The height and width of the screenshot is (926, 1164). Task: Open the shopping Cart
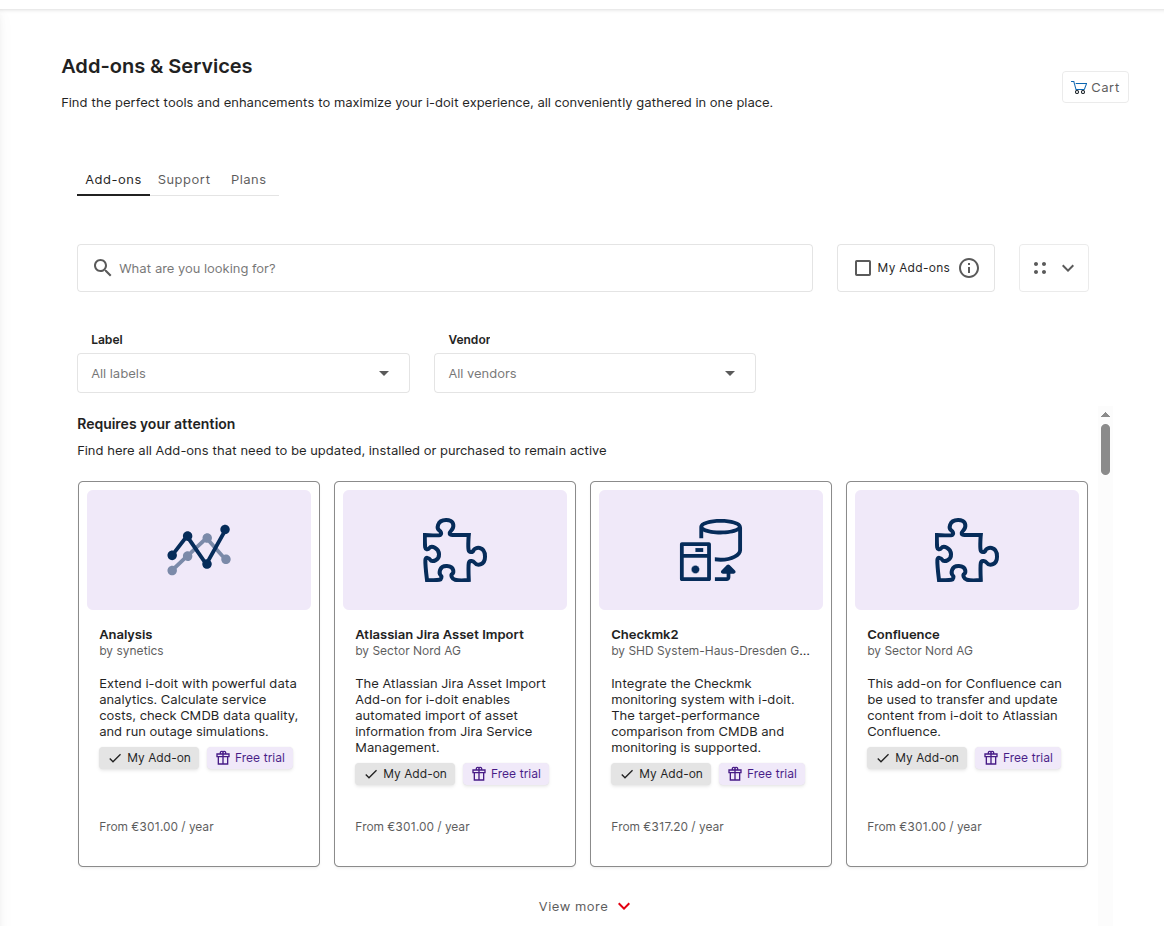point(1095,88)
